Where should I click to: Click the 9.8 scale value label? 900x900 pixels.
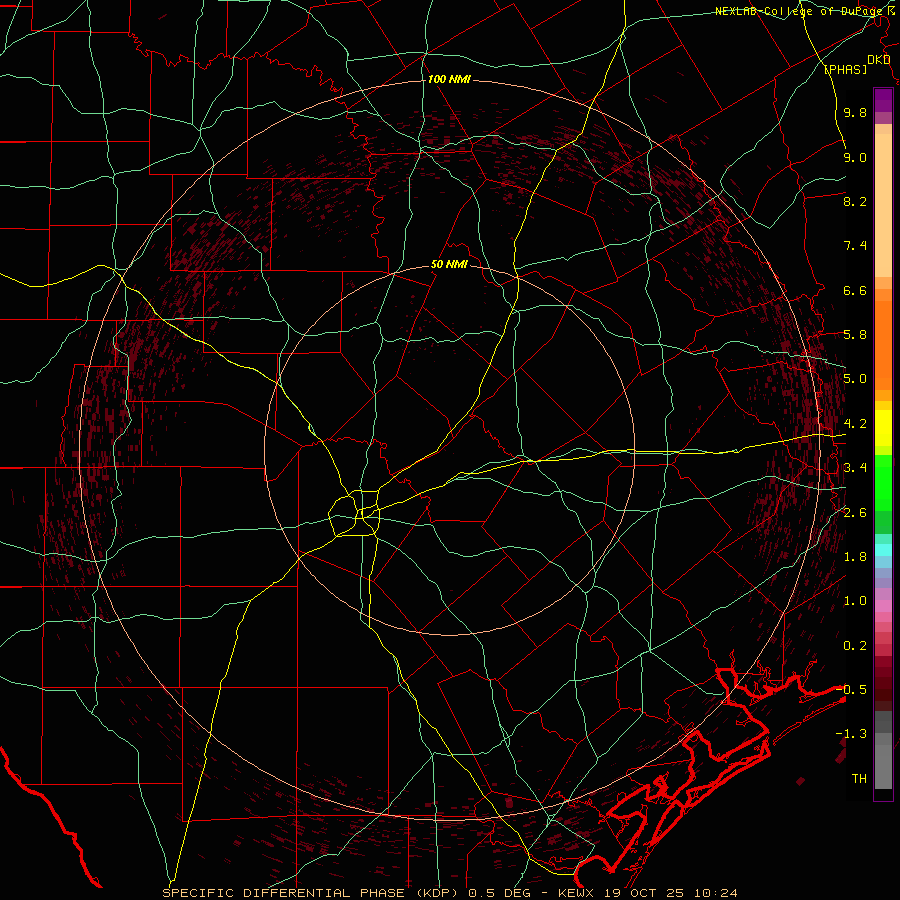click(854, 113)
